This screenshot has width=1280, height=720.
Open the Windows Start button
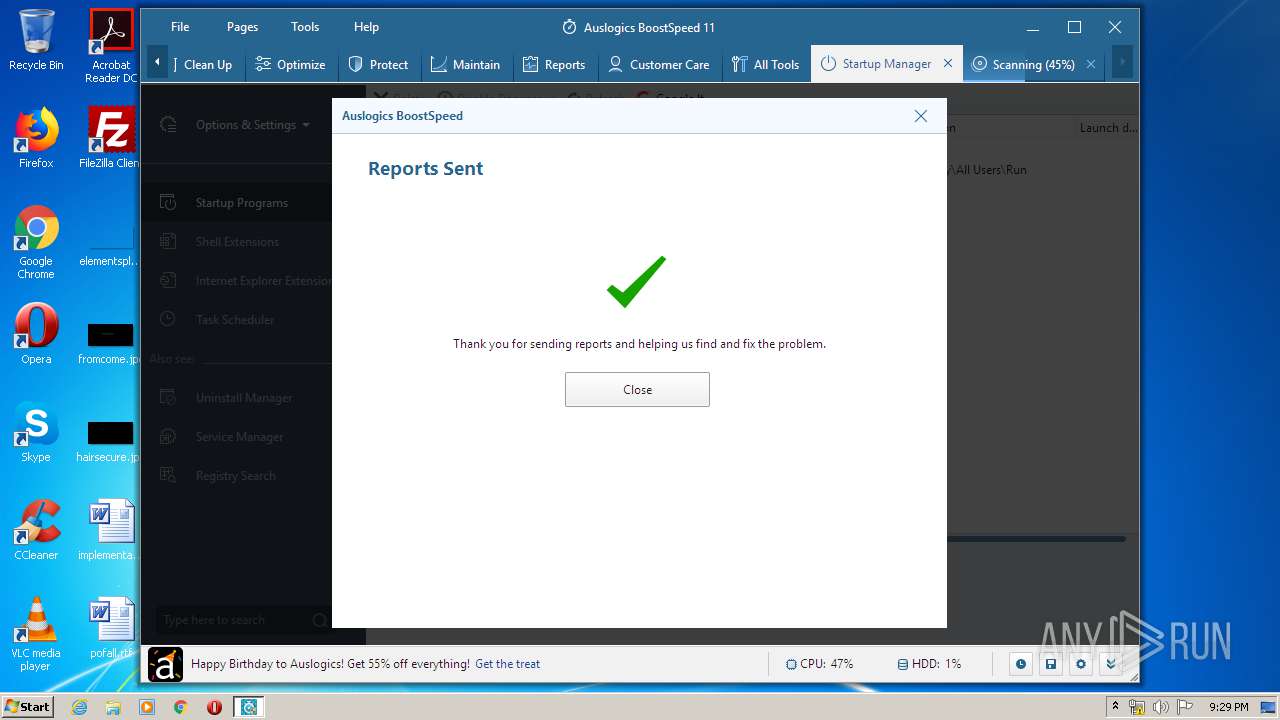pos(28,707)
